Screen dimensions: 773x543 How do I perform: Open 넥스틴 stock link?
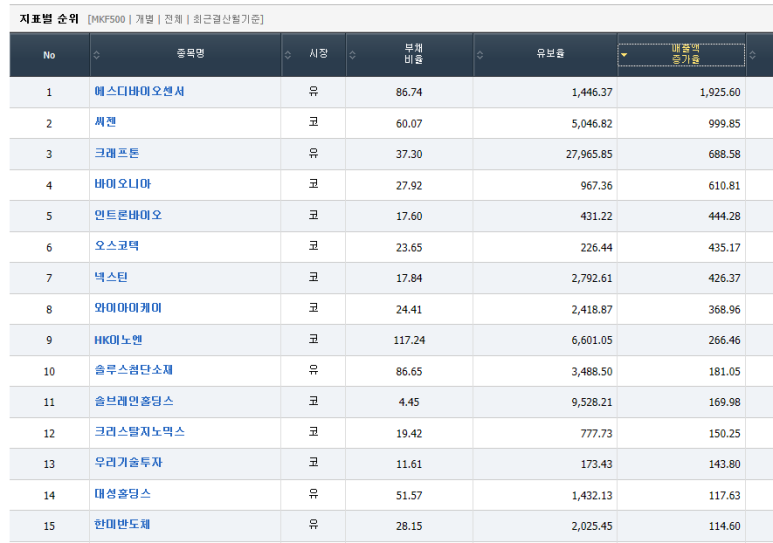click(x=111, y=277)
